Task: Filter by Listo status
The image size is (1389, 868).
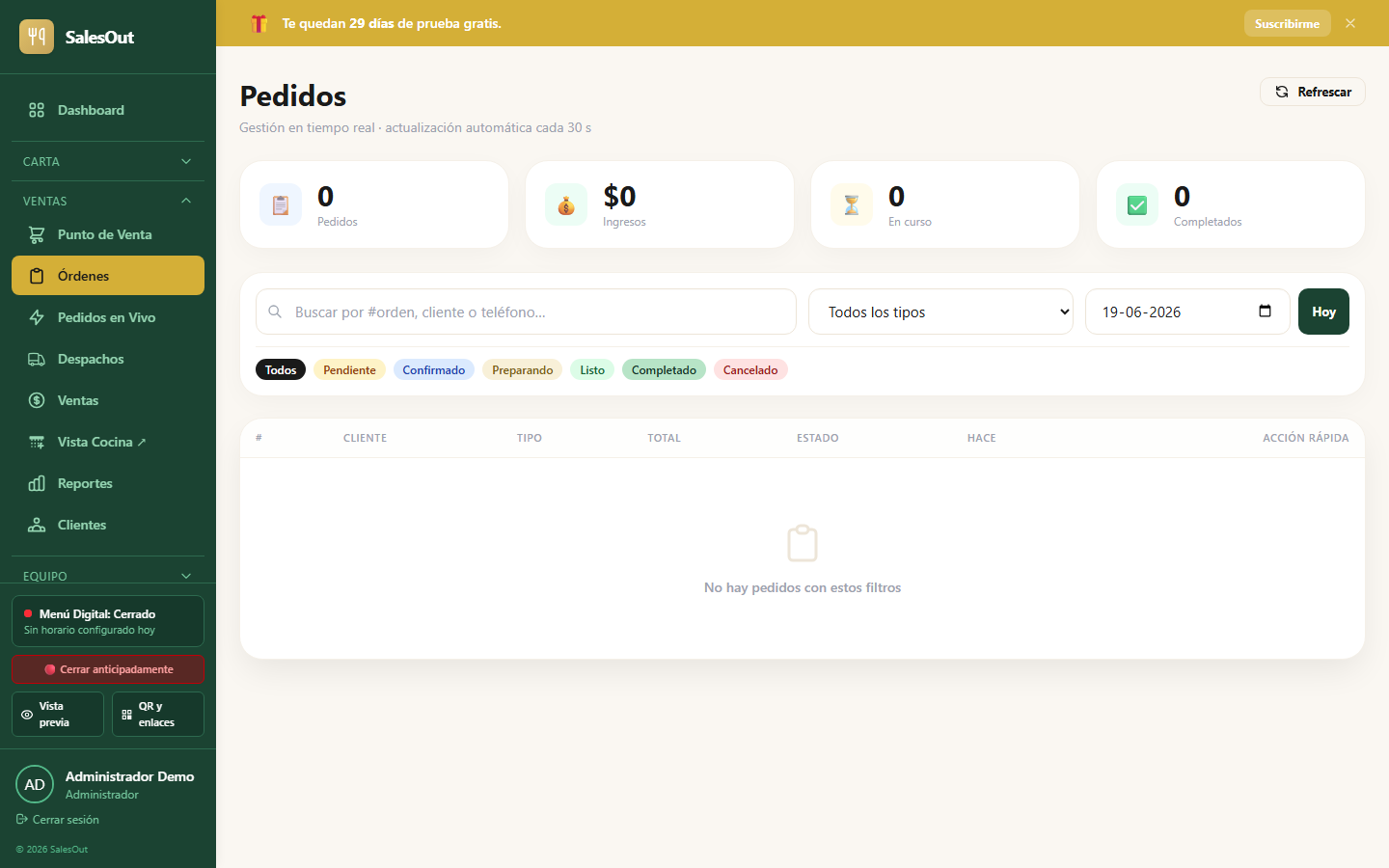Action: [x=592, y=369]
